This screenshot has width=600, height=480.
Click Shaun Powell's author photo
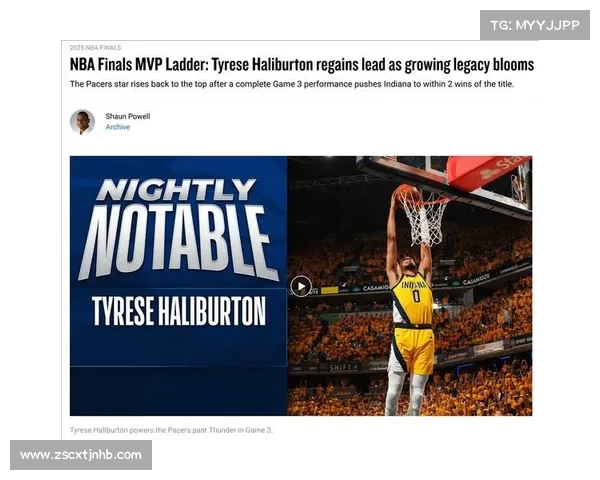click(82, 122)
